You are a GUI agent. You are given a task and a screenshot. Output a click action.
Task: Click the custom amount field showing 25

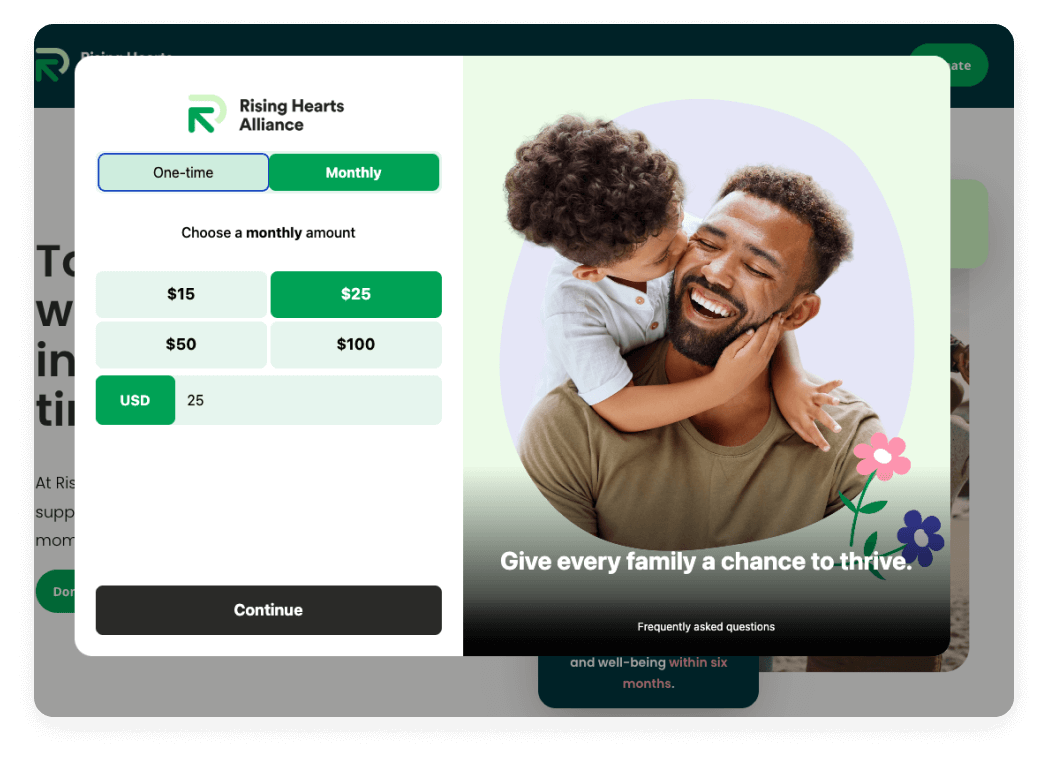(x=308, y=400)
